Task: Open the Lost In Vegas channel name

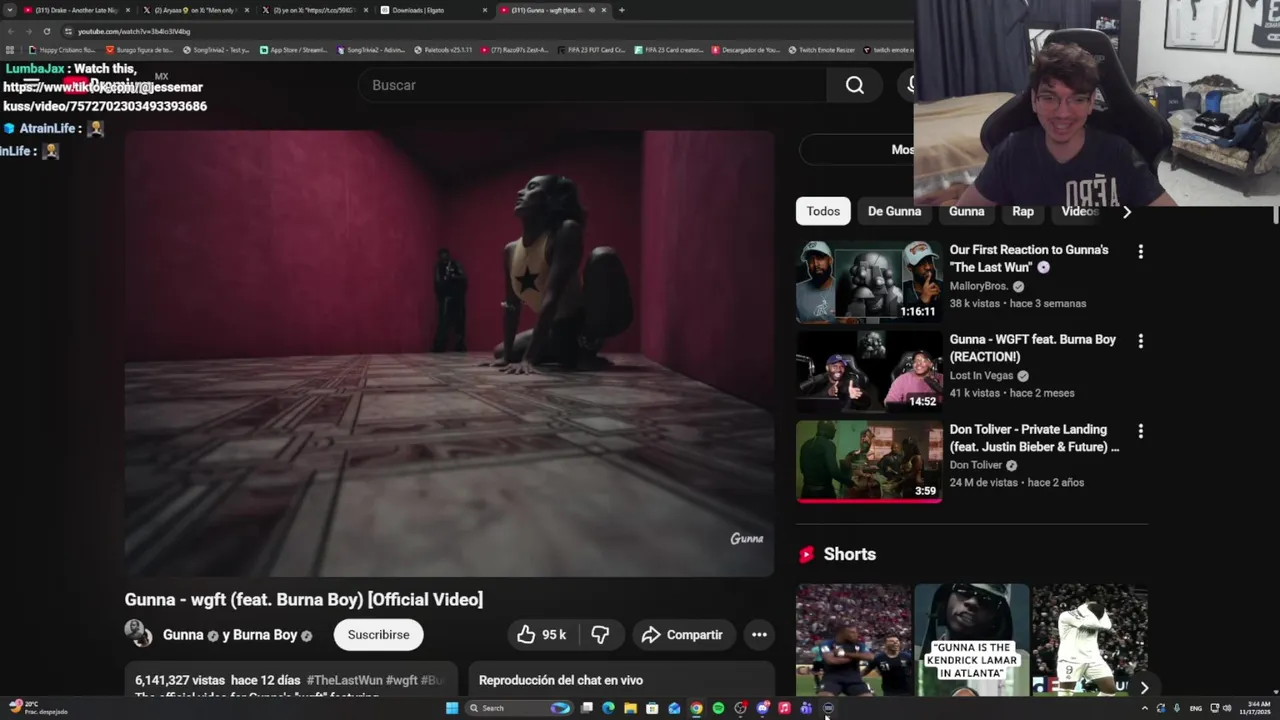Action: 981,376
